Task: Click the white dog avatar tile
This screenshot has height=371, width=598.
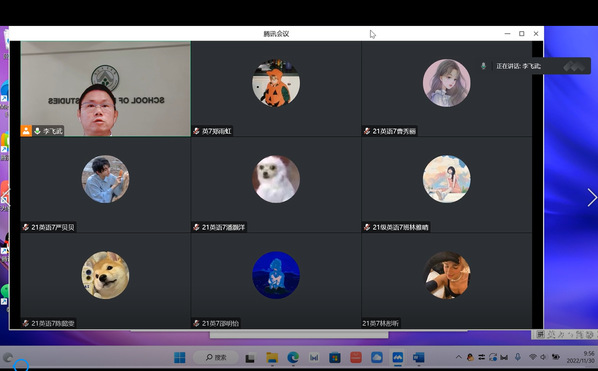Action: pos(276,185)
